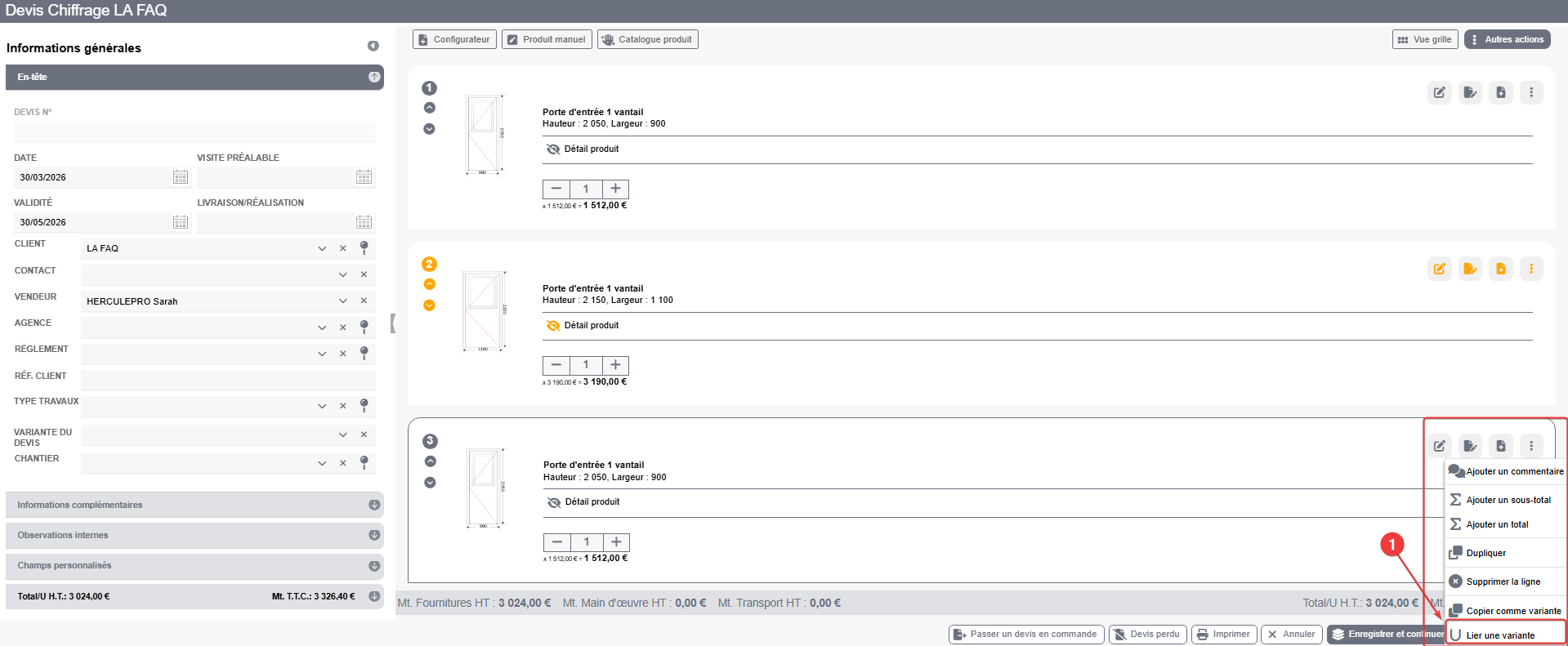Open the Configurateur tool

[x=454, y=39]
